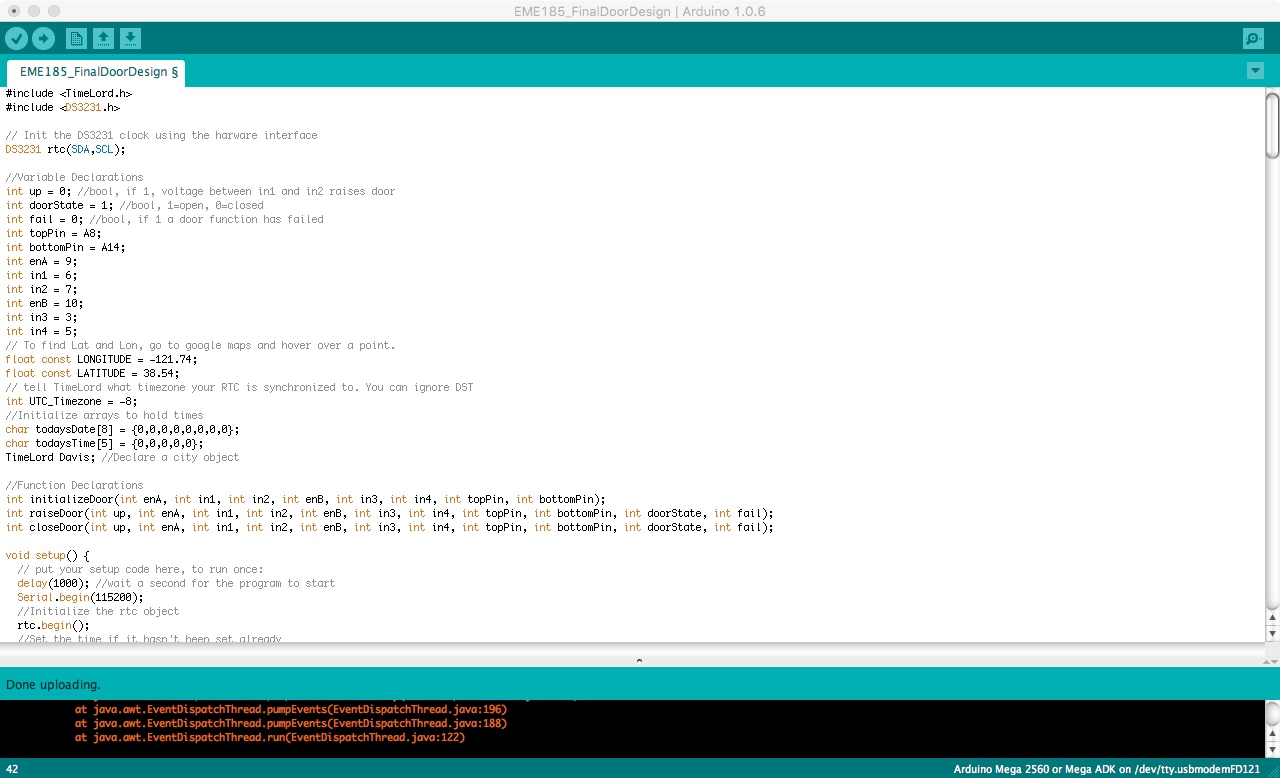Click the "int enB = 10;" line

[x=44, y=303]
